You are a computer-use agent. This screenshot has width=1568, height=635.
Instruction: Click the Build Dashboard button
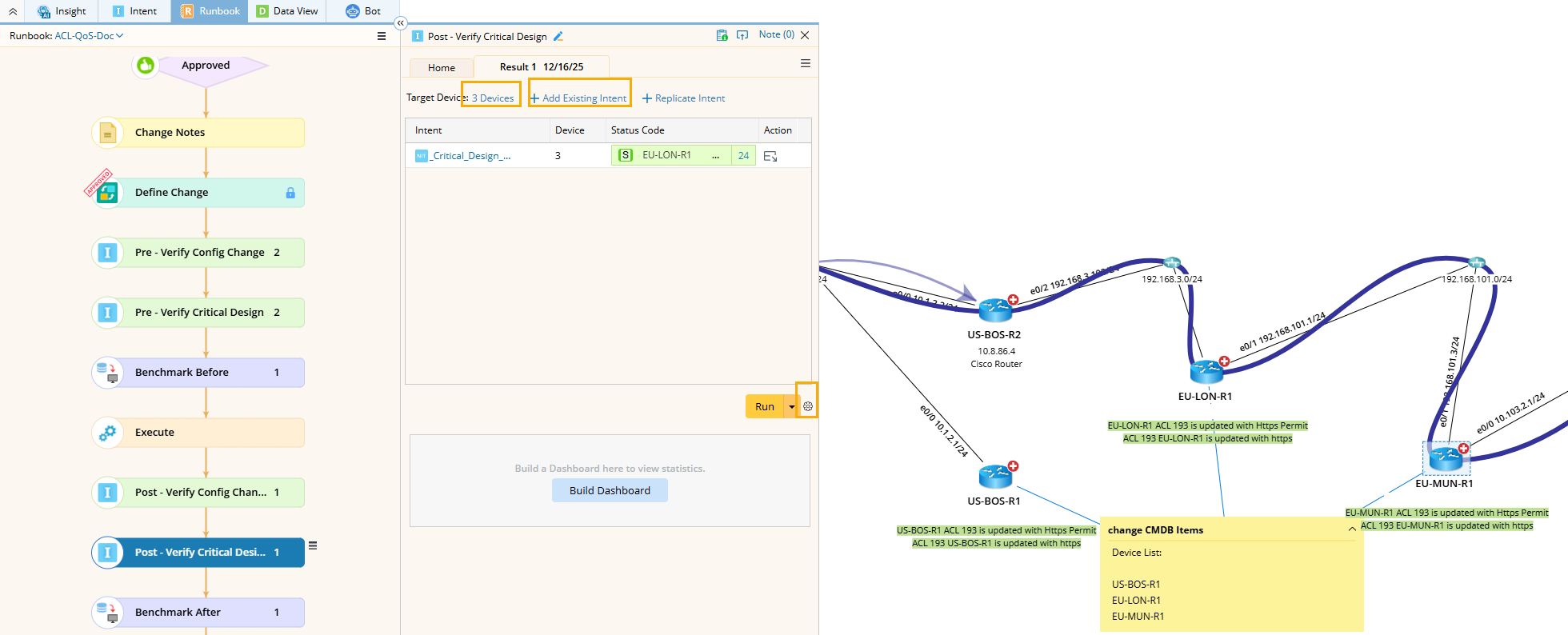point(610,491)
